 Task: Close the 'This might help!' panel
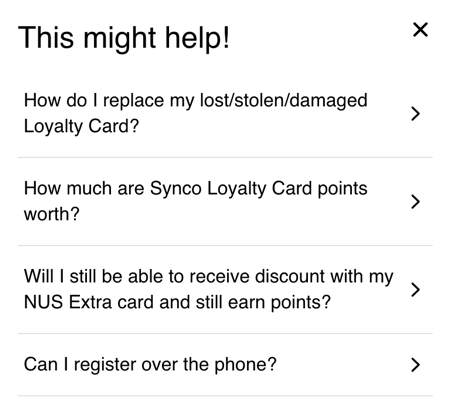420,30
